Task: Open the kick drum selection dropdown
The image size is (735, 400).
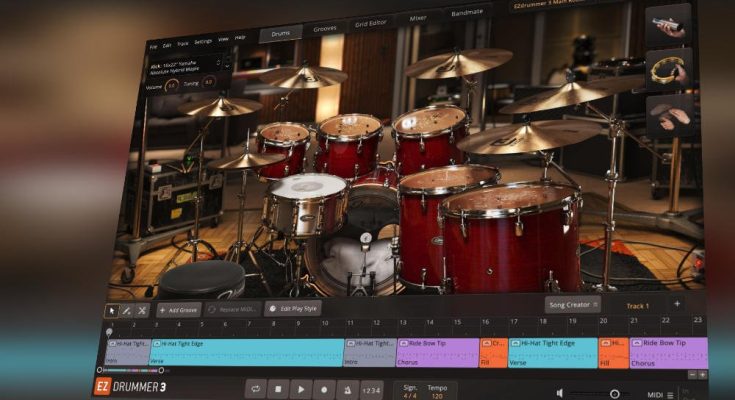Action: [x=186, y=67]
